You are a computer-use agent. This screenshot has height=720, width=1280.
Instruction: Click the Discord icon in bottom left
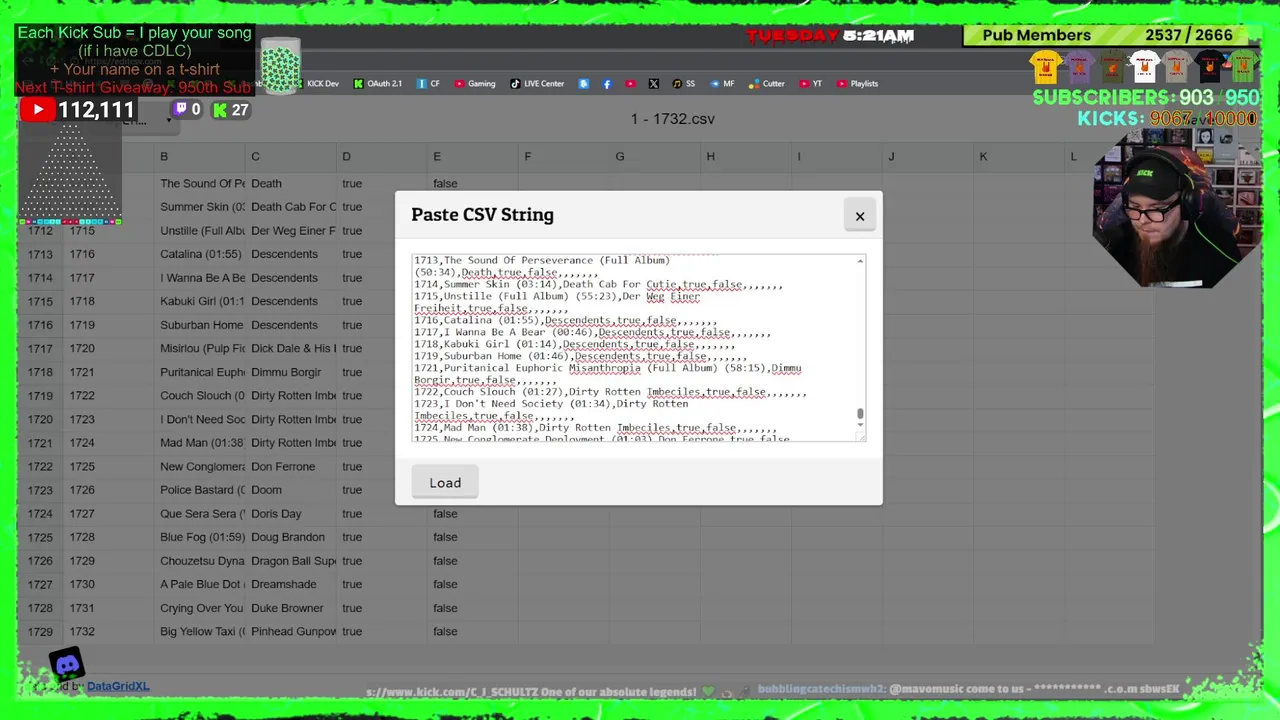coord(67,665)
